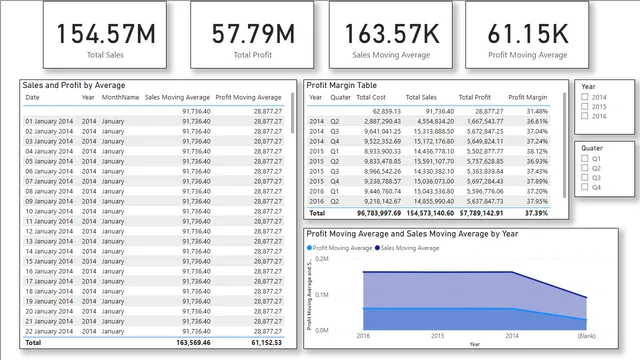Click the 'Sales and Profit by Average' title
Screen dimensions: 640x360
(74, 85)
